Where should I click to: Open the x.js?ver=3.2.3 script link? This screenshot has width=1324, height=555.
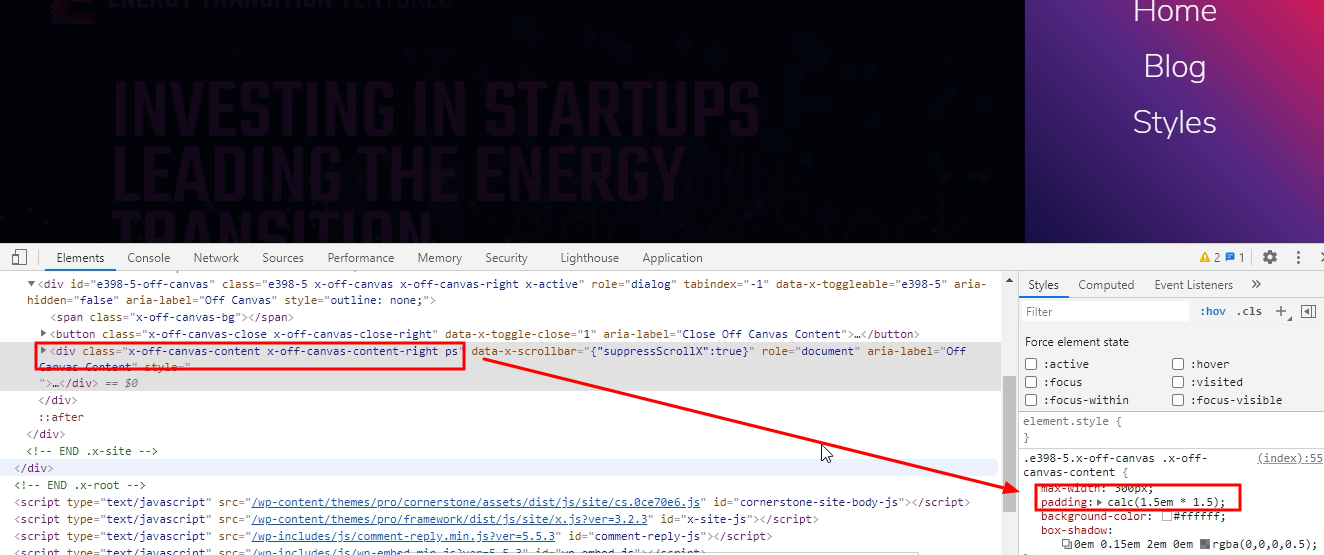(x=452, y=519)
